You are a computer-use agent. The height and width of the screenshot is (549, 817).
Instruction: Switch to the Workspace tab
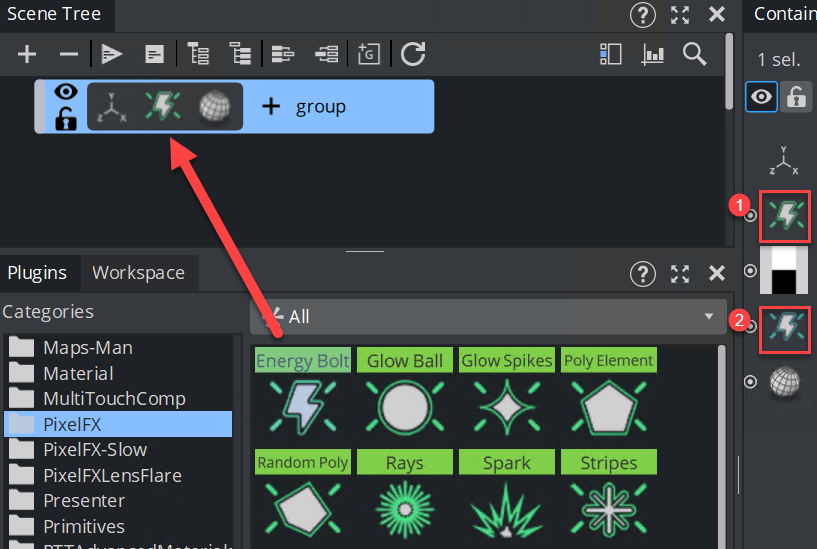point(138,272)
